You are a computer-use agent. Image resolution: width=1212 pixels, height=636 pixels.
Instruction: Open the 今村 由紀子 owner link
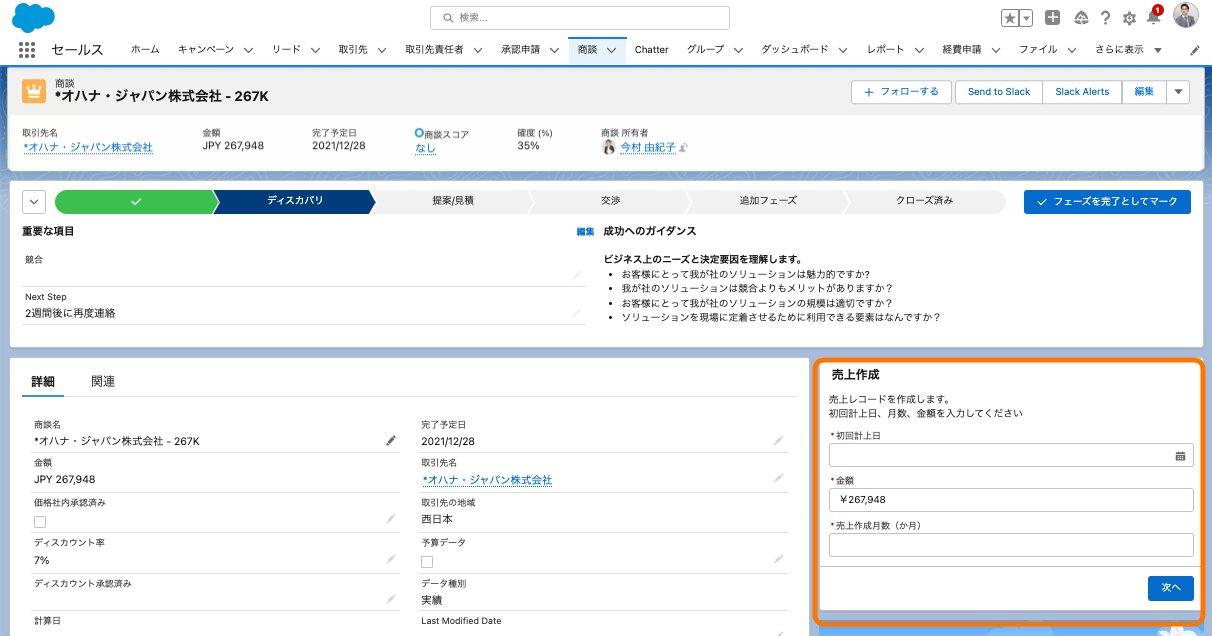click(647, 147)
